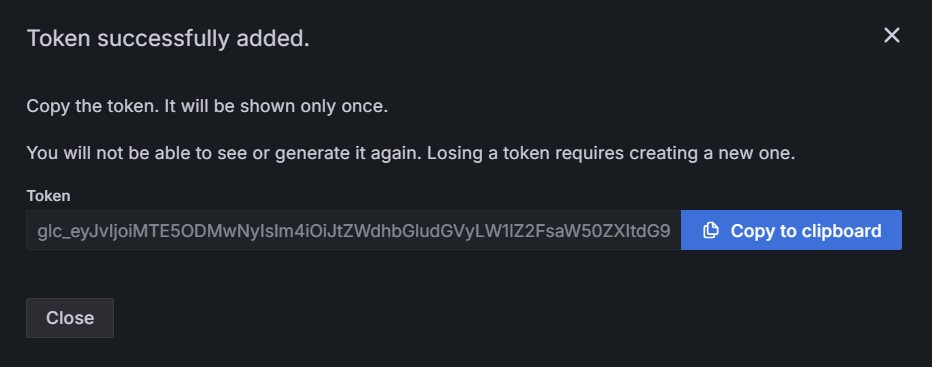Tap the overlapping-pages copy glyph

[711, 230]
